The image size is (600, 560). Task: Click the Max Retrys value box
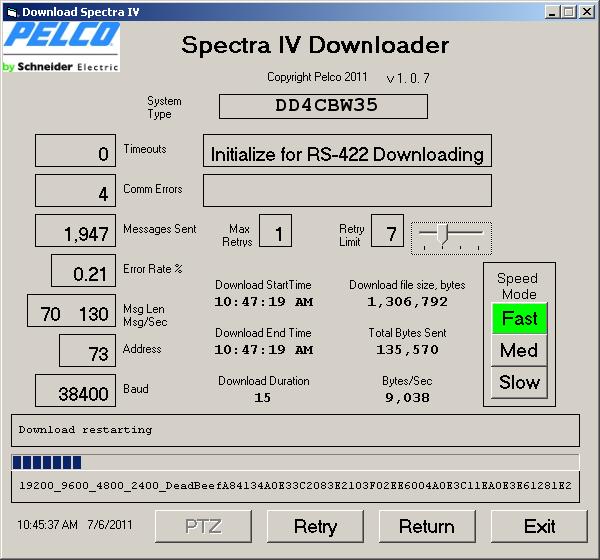276,230
